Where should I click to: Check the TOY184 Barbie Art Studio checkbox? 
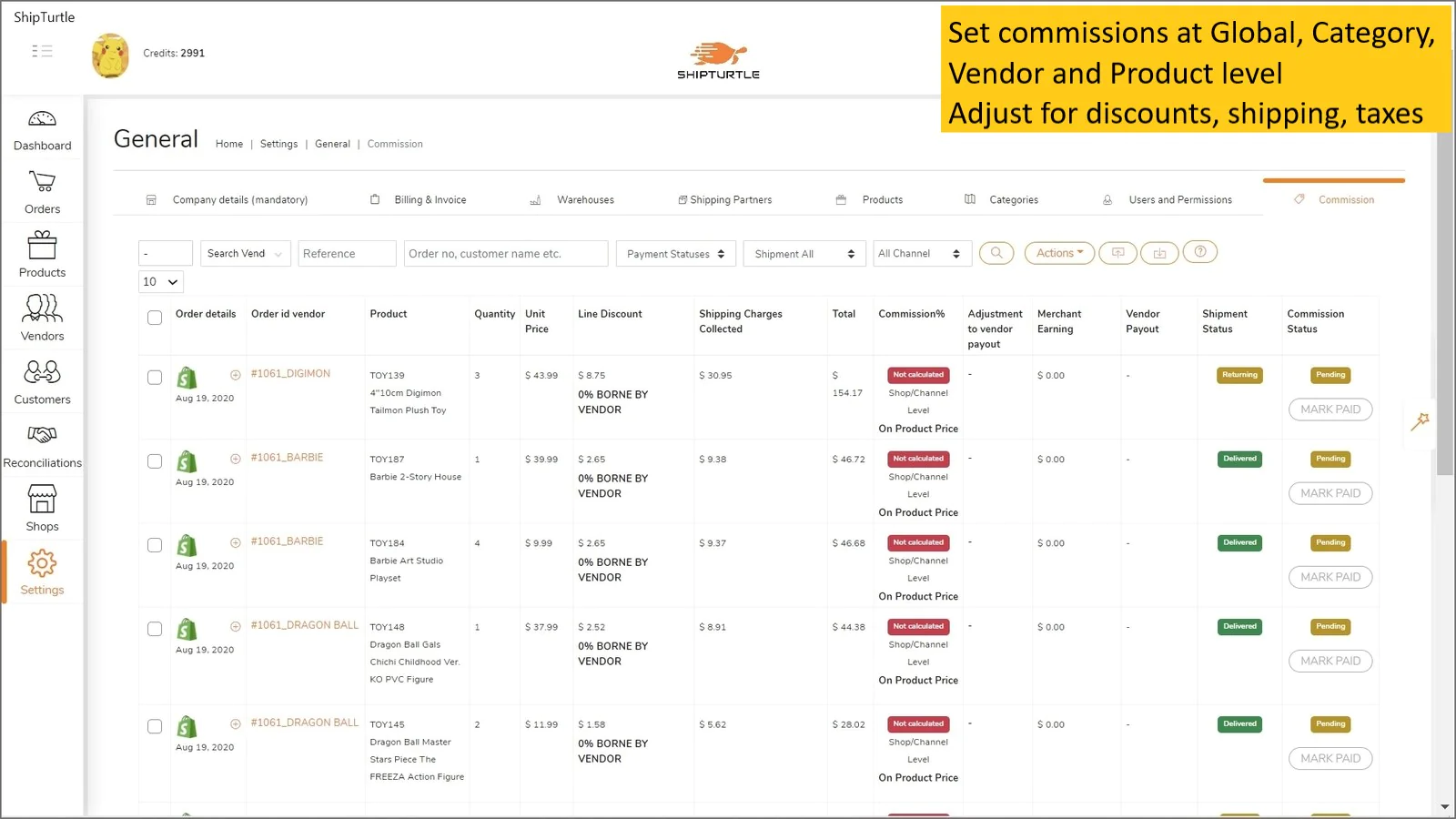[x=155, y=545]
